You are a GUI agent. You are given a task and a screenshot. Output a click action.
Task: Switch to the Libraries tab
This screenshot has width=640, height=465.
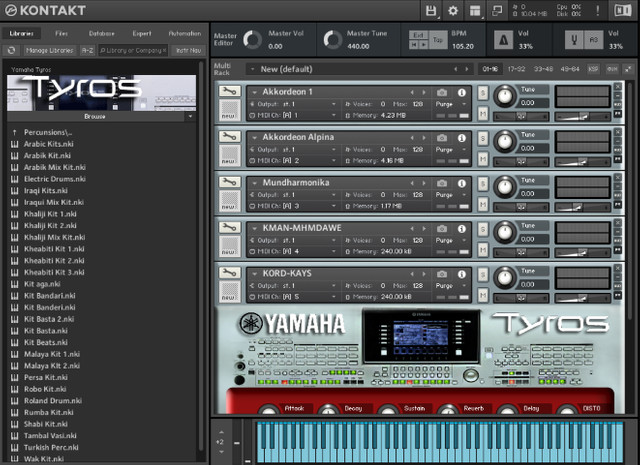coord(22,33)
